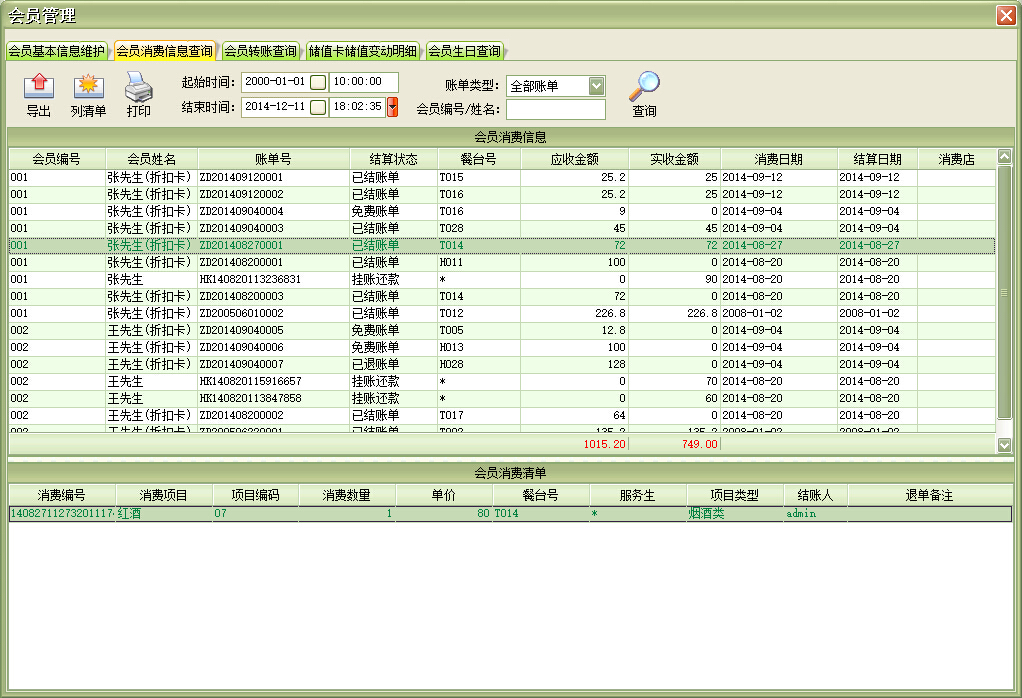Open the end date calendar picker

318,107
